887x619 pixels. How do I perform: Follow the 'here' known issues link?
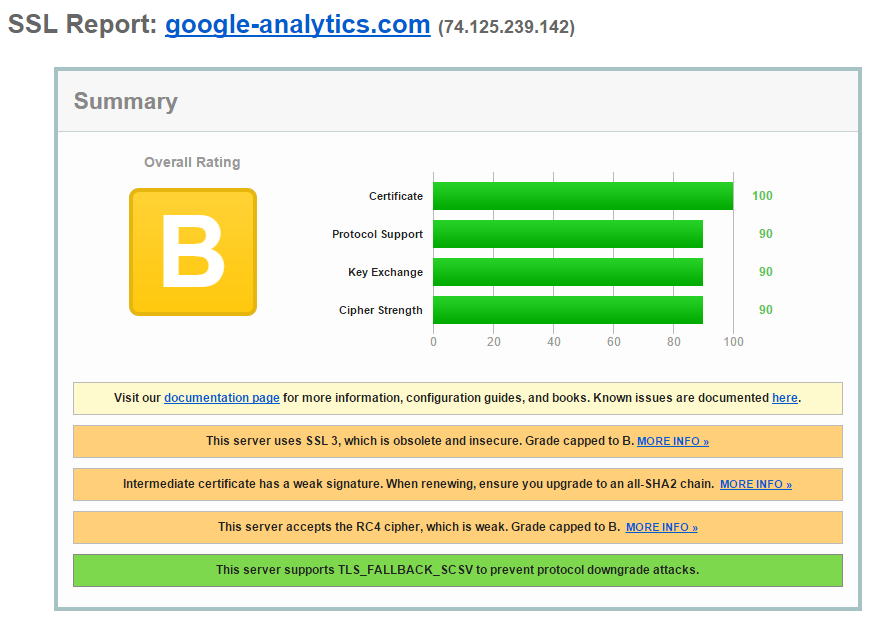784,398
